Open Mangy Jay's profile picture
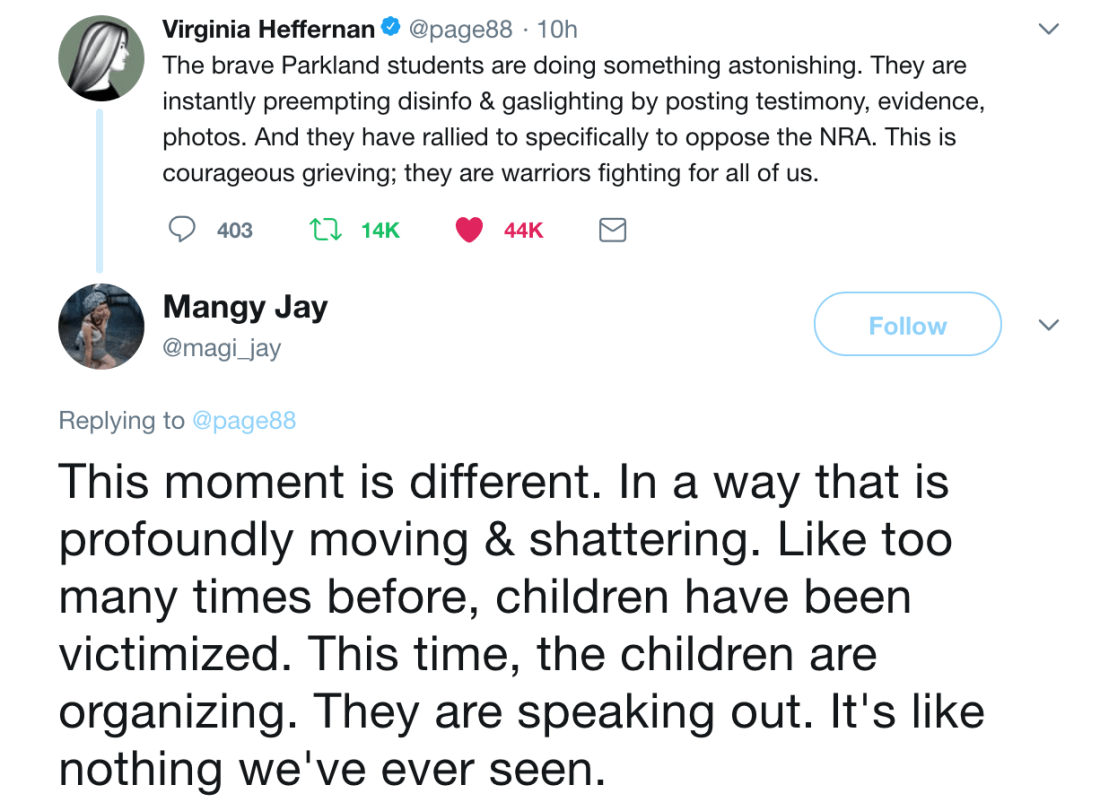This screenshot has height=811, width=1100. click(x=101, y=326)
